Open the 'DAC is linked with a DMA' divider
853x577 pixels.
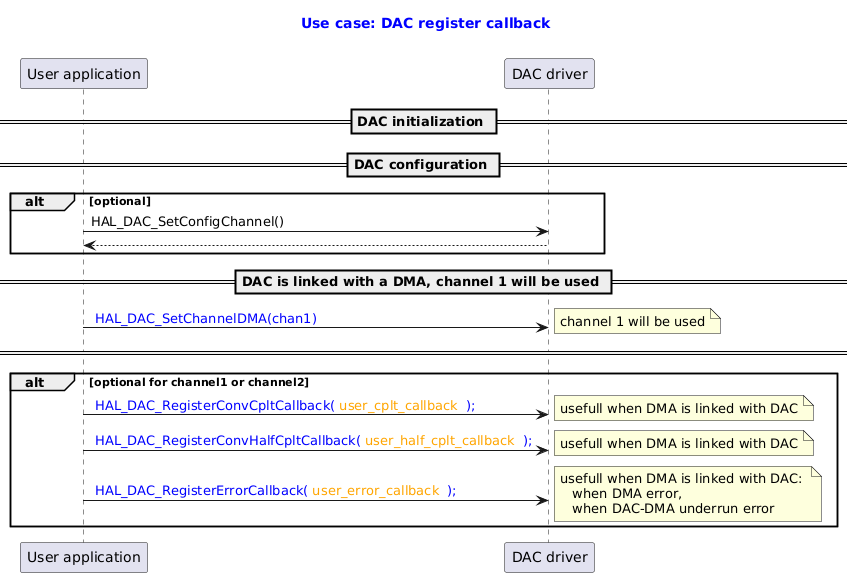point(423,282)
